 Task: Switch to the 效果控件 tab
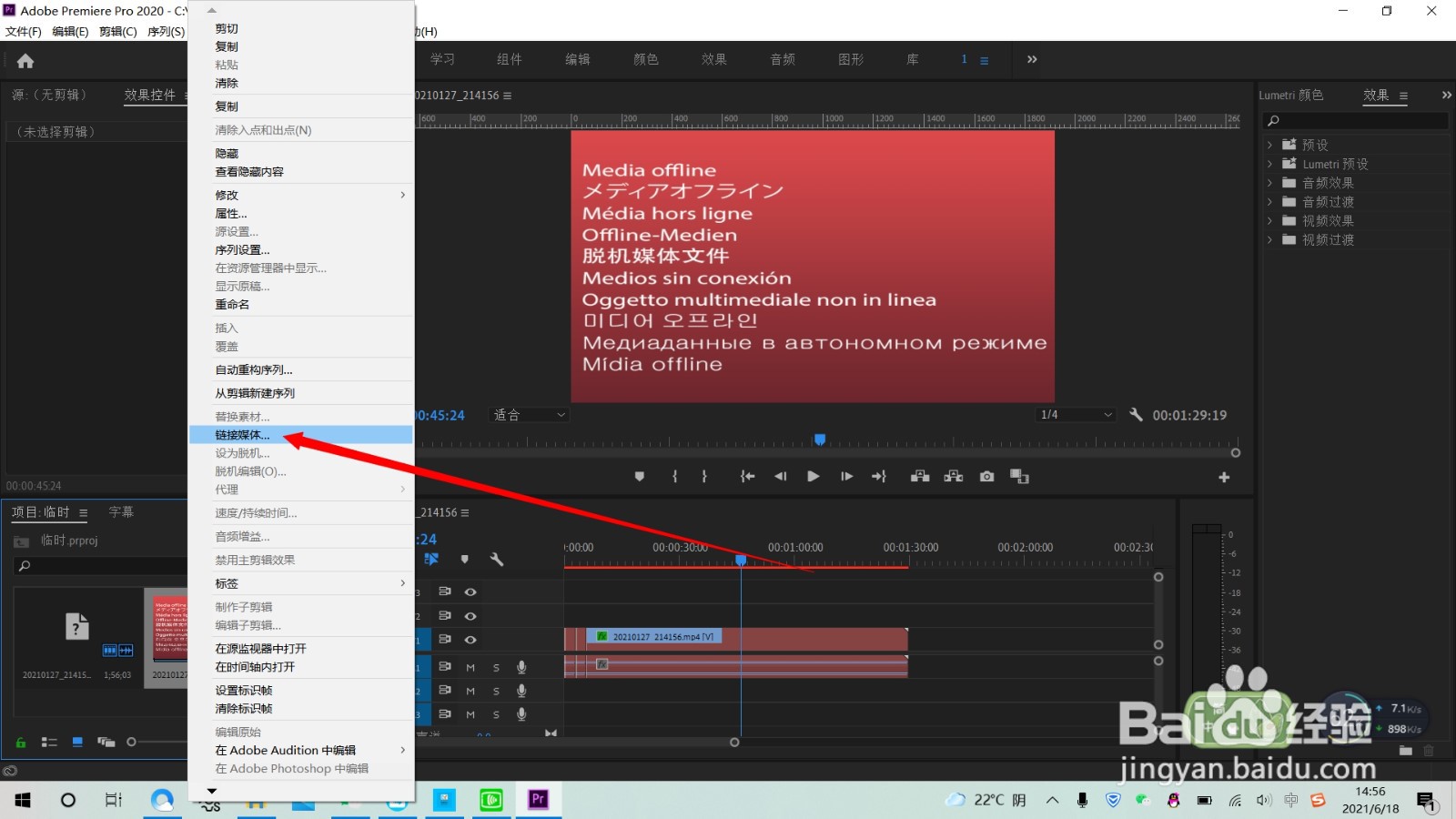pyautogui.click(x=150, y=95)
